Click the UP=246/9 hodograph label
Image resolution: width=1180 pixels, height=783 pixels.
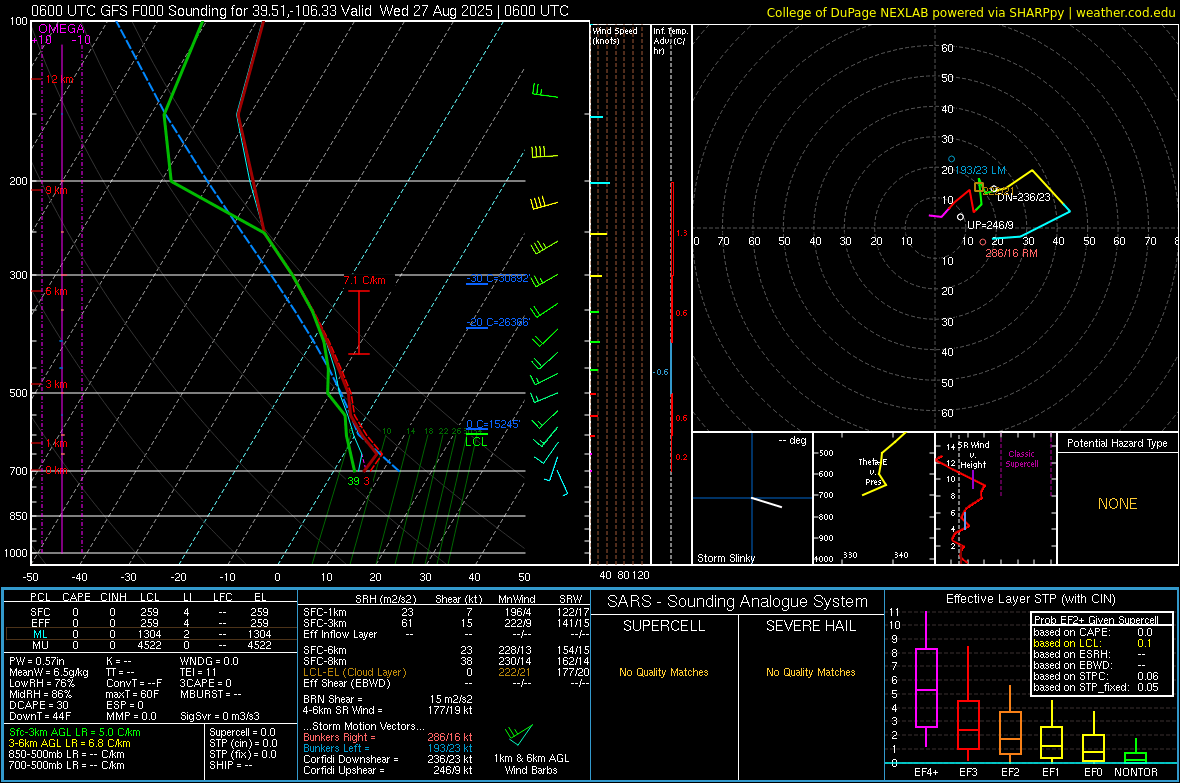(x=990, y=225)
